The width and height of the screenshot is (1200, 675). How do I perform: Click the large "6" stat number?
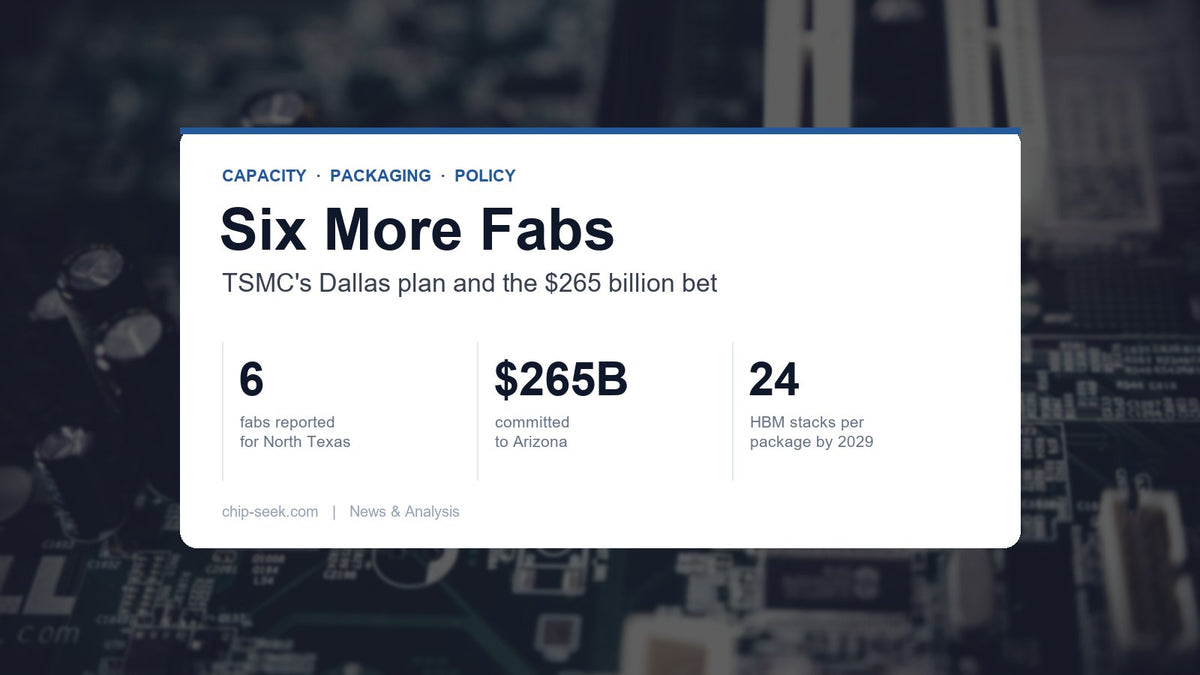pyautogui.click(x=251, y=380)
